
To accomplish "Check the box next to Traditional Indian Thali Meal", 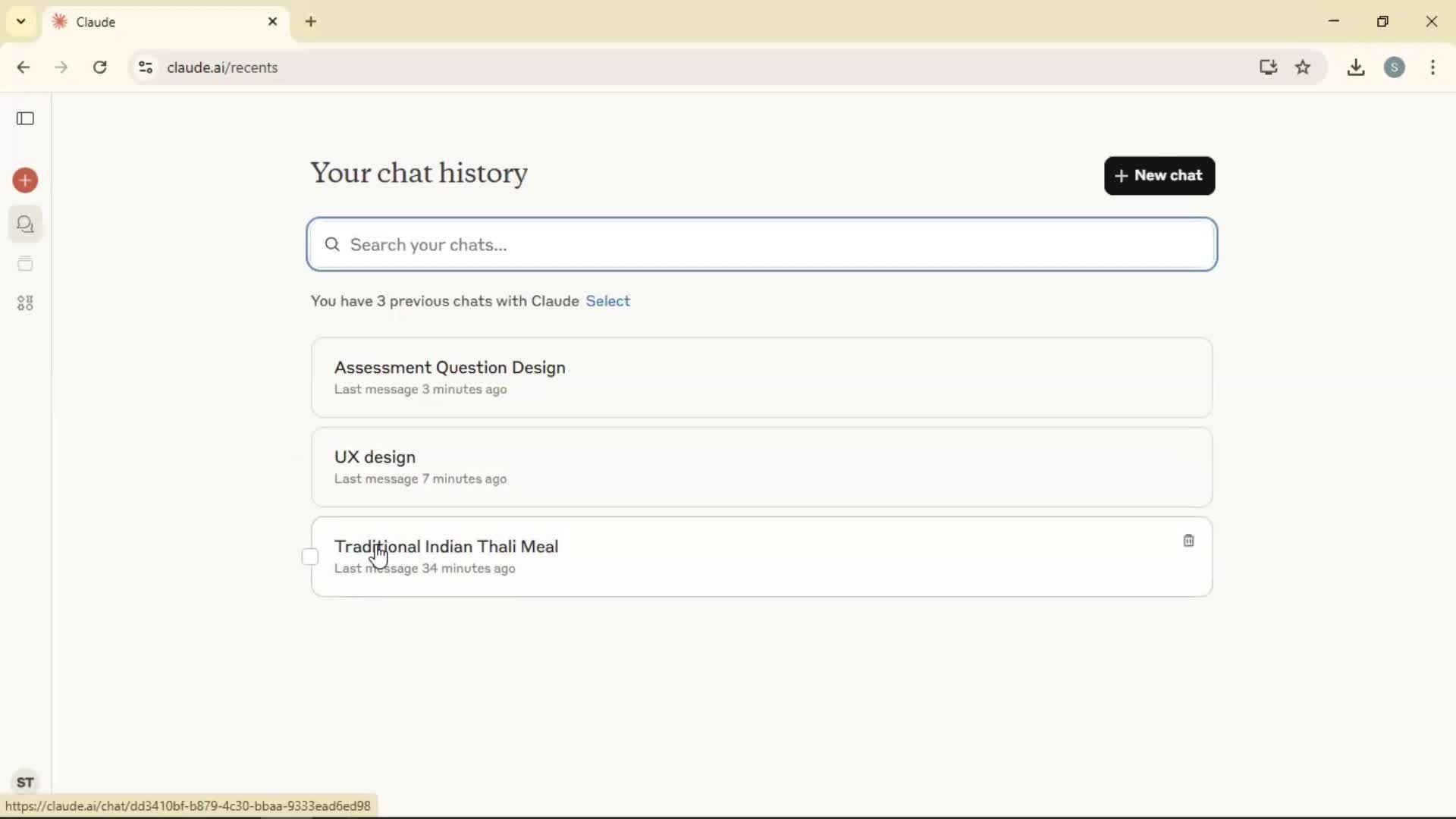I will (309, 556).
